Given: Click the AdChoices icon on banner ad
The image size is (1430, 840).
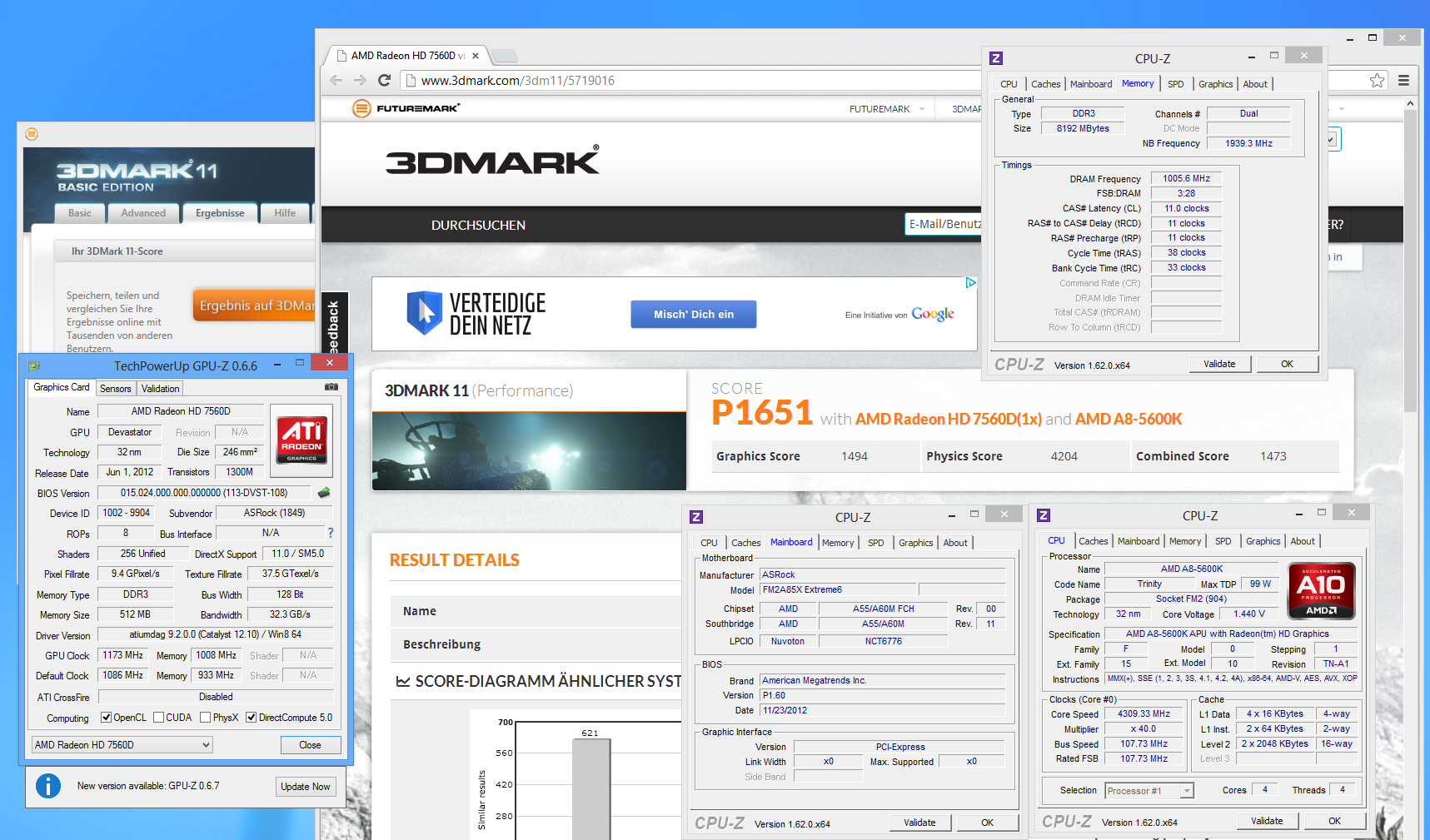Looking at the screenshot, I should pyautogui.click(x=970, y=283).
